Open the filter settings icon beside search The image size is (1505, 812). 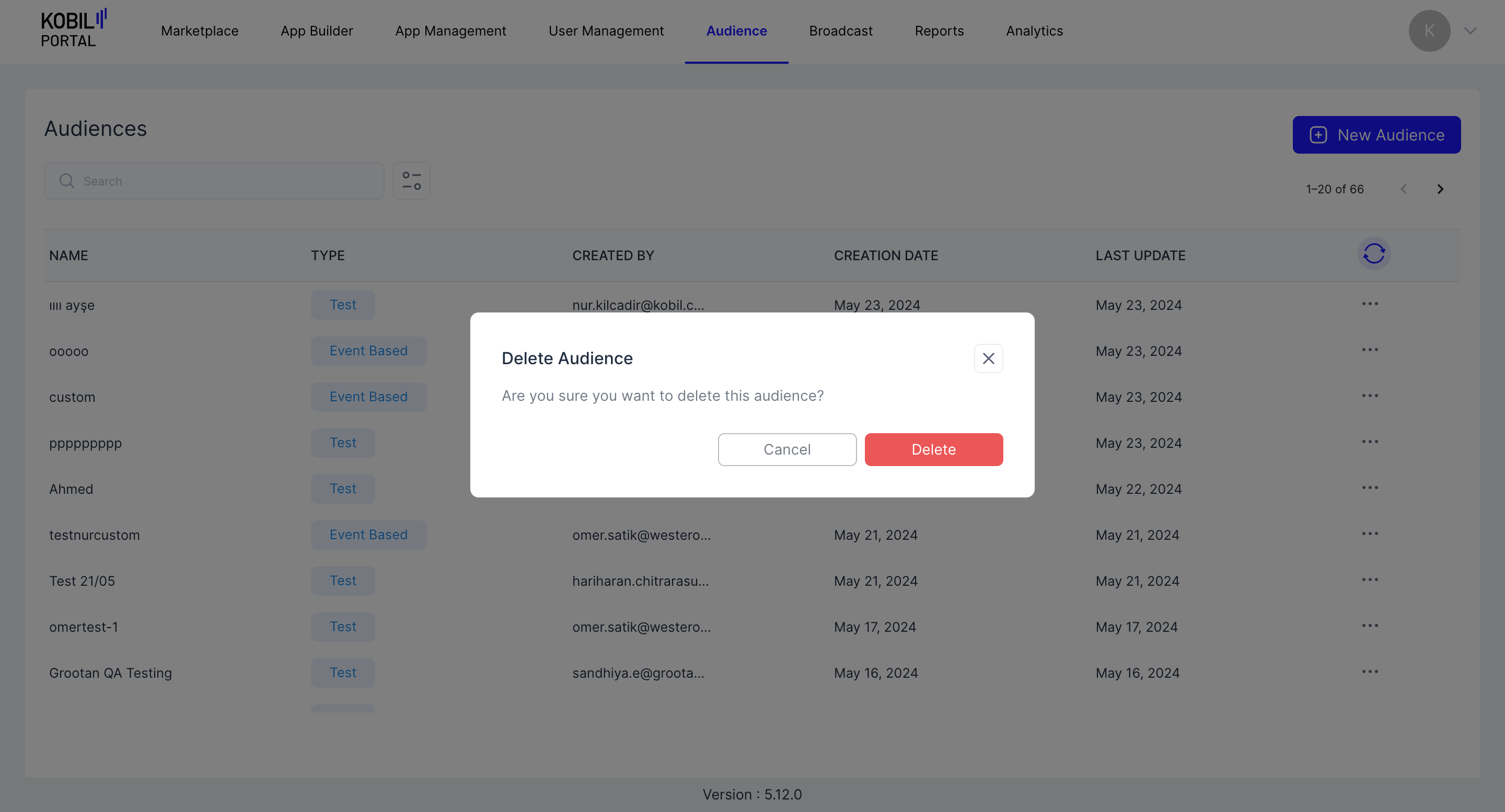tap(411, 181)
